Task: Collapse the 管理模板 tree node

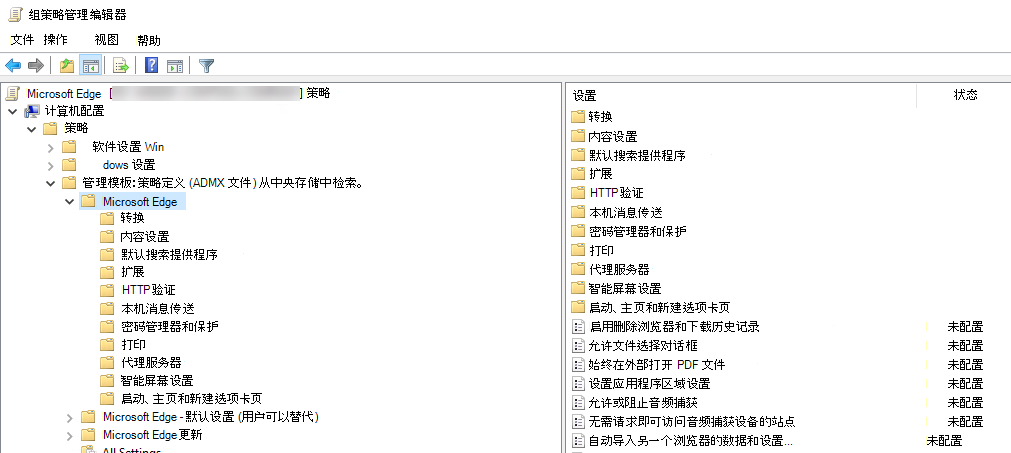Action: (51, 184)
